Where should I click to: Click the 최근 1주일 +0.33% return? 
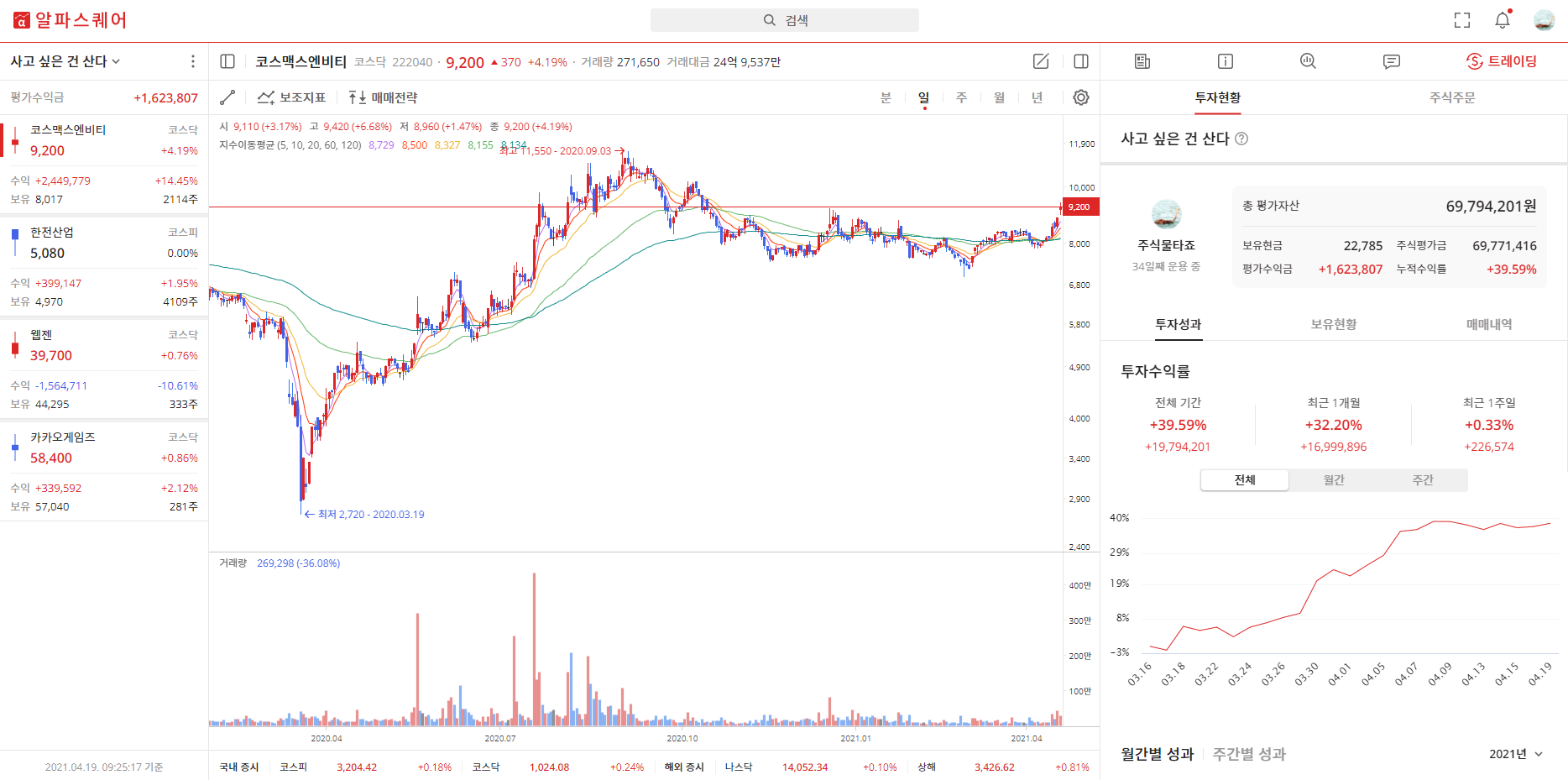pos(1489,425)
